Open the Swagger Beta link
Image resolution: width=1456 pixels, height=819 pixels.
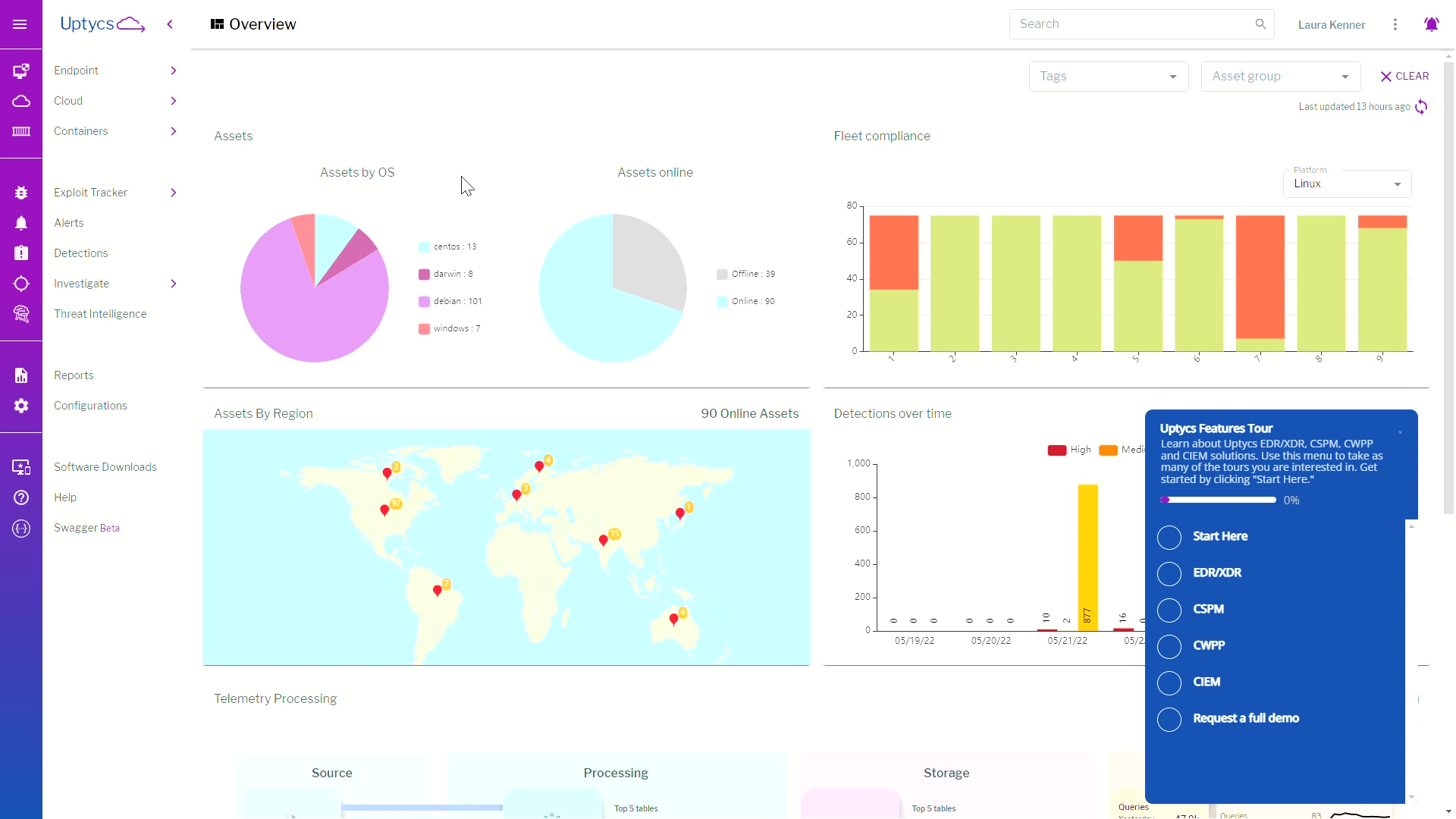point(86,528)
